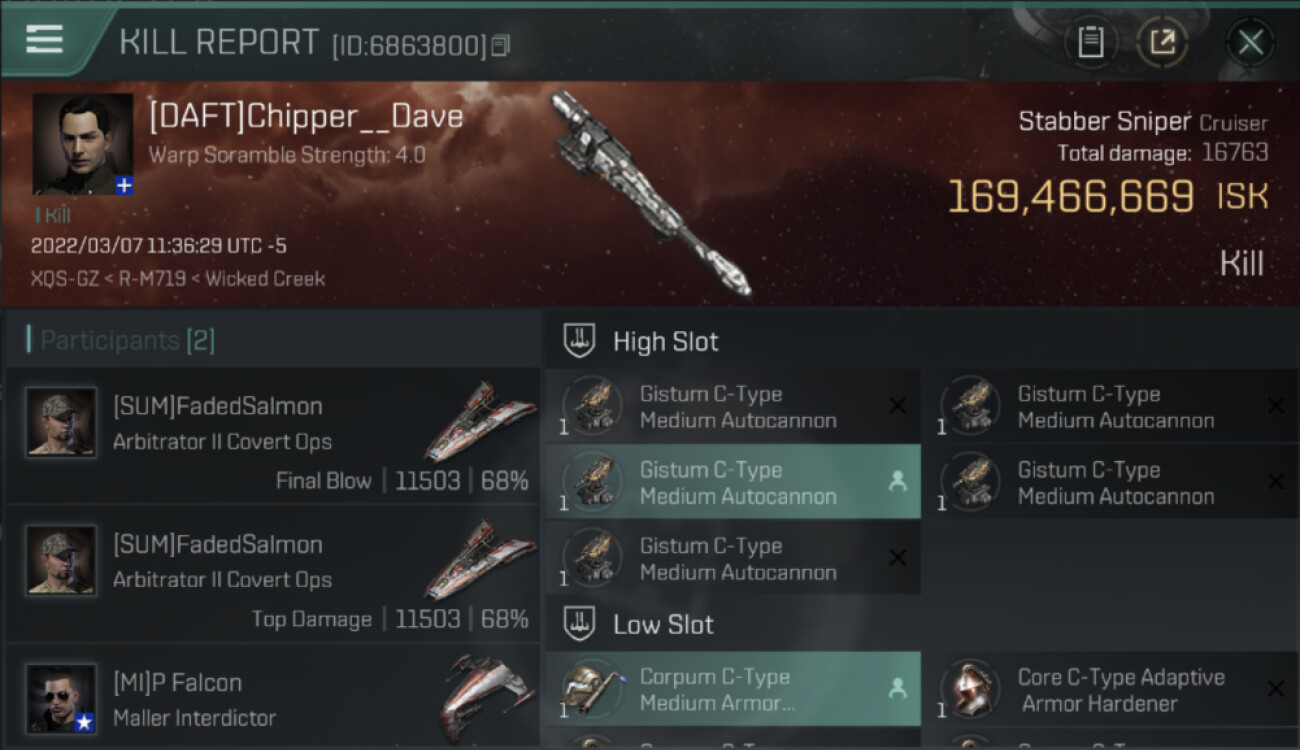Image resolution: width=1300 pixels, height=750 pixels.
Task: Click Core C-Type Adaptive Armor Hardener icon
Action: point(971,689)
